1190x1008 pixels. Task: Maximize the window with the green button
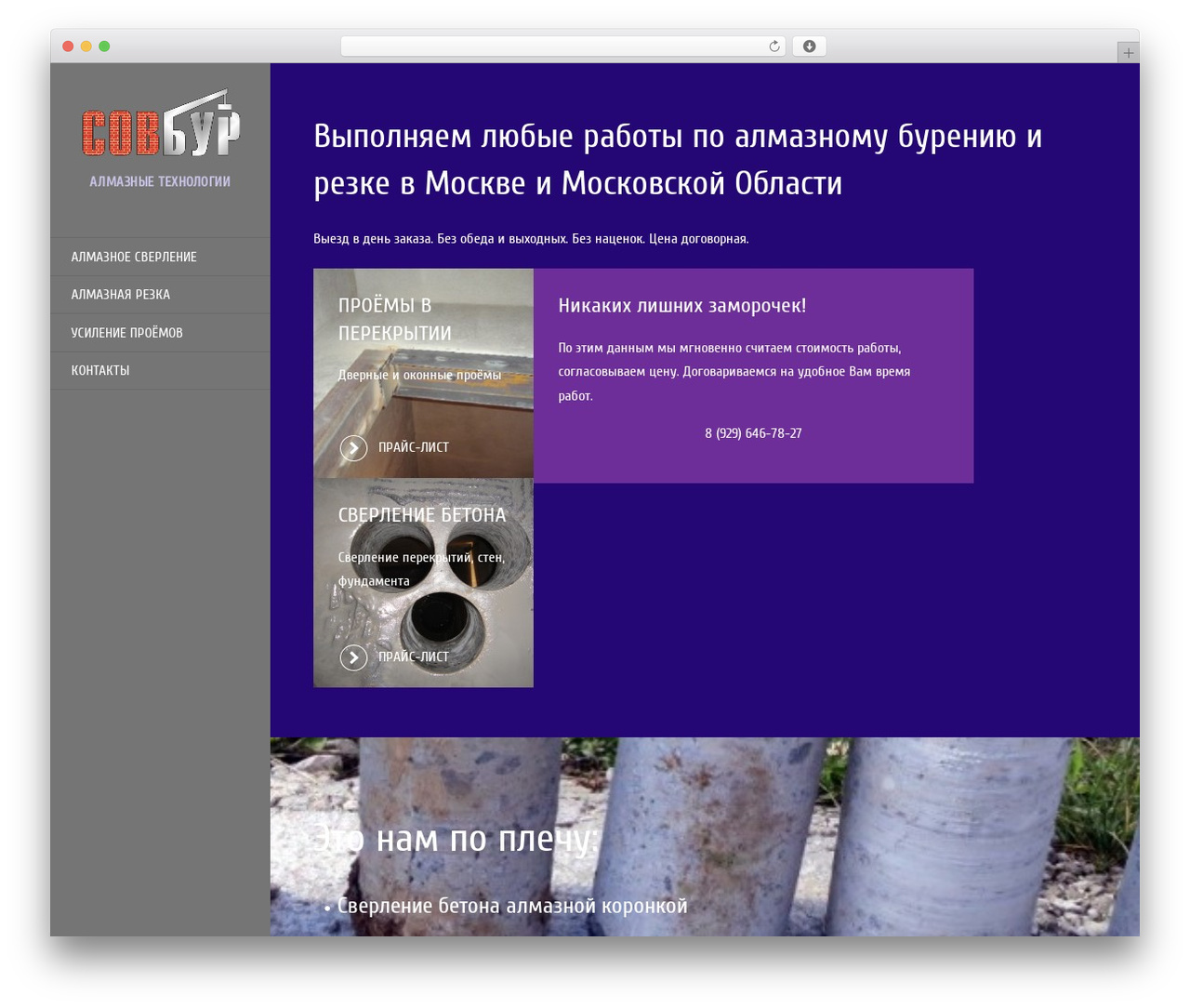[104, 46]
